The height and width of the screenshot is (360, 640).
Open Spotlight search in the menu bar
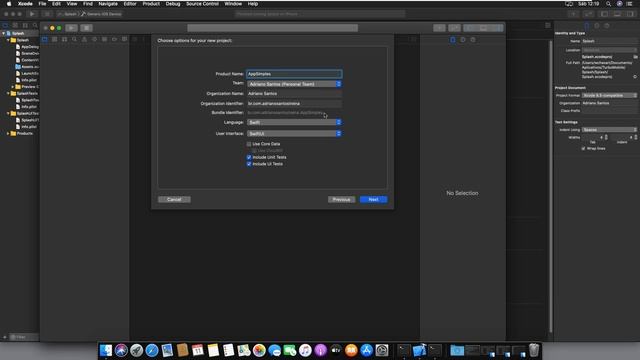pos(608,4)
